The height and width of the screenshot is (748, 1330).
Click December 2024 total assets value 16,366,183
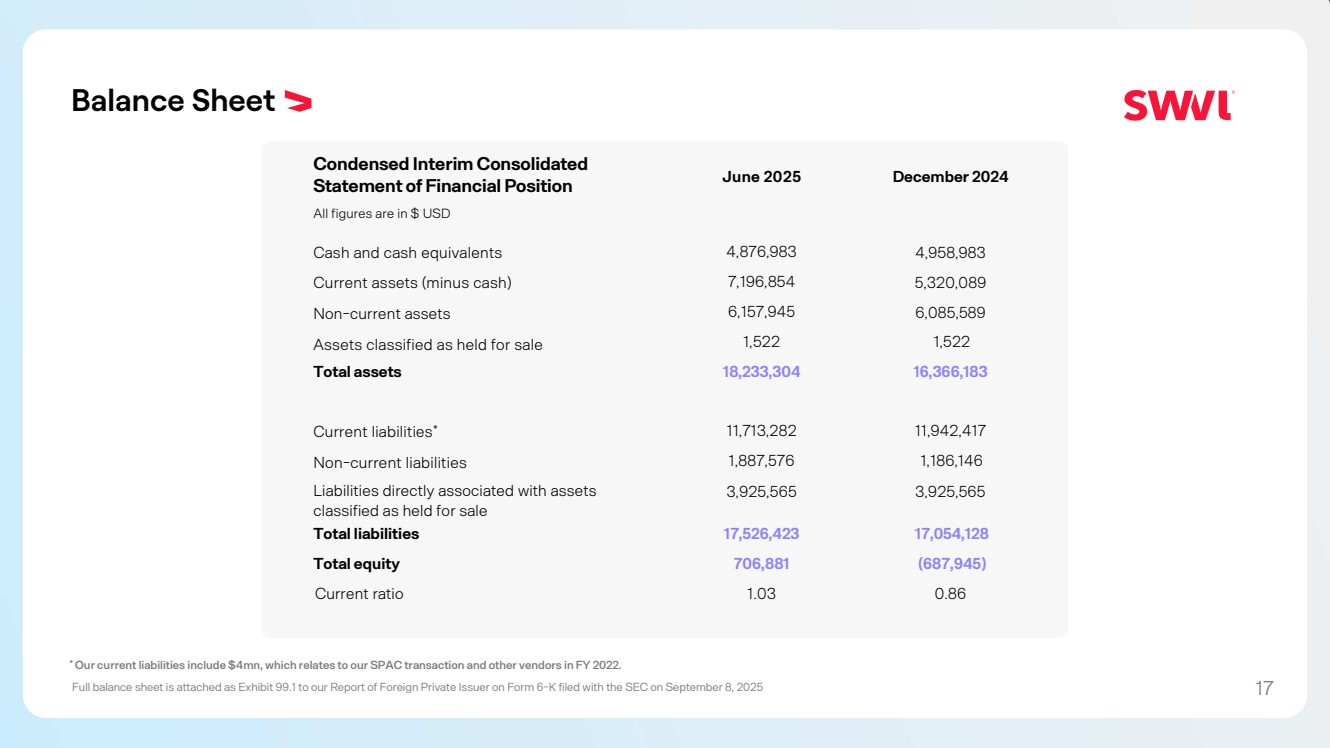click(x=950, y=372)
